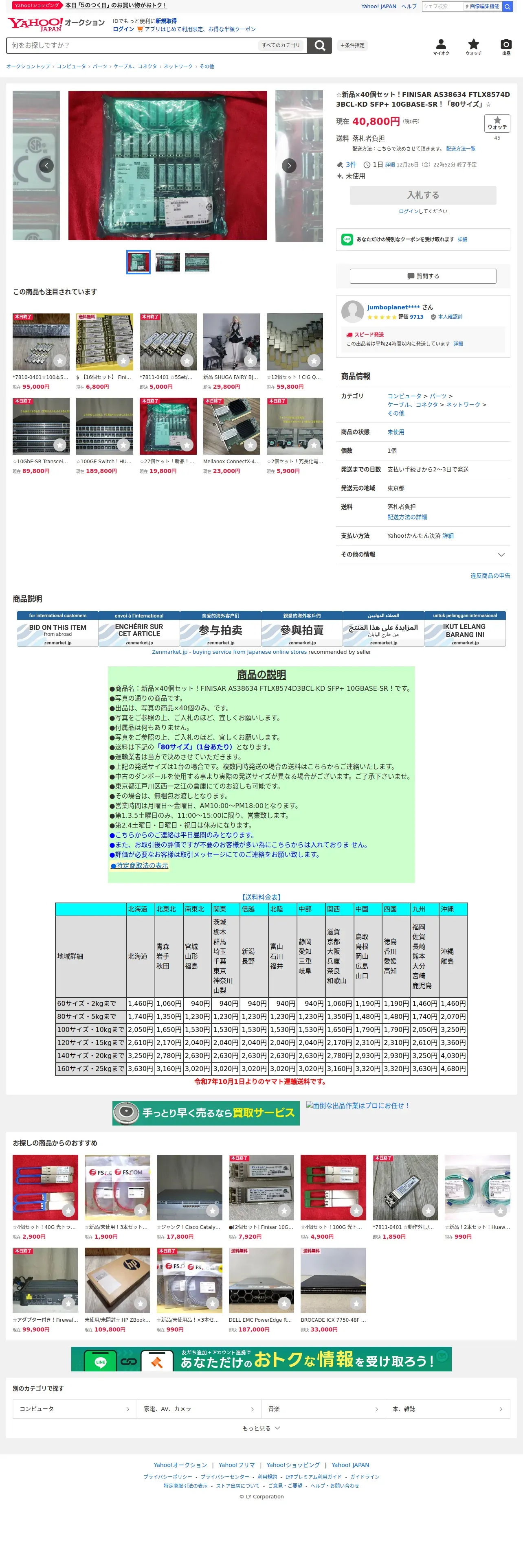Click the magnifier search button

click(x=319, y=46)
